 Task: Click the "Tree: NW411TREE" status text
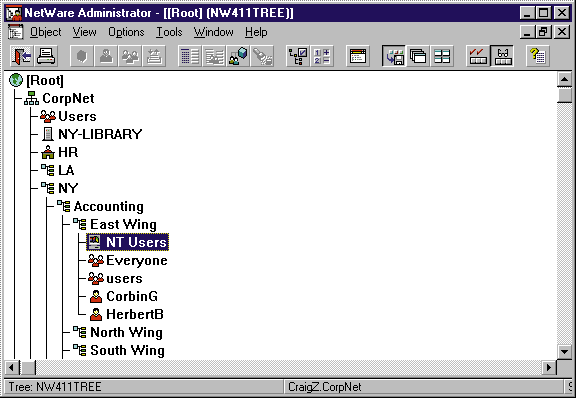pyautogui.click(x=55, y=387)
